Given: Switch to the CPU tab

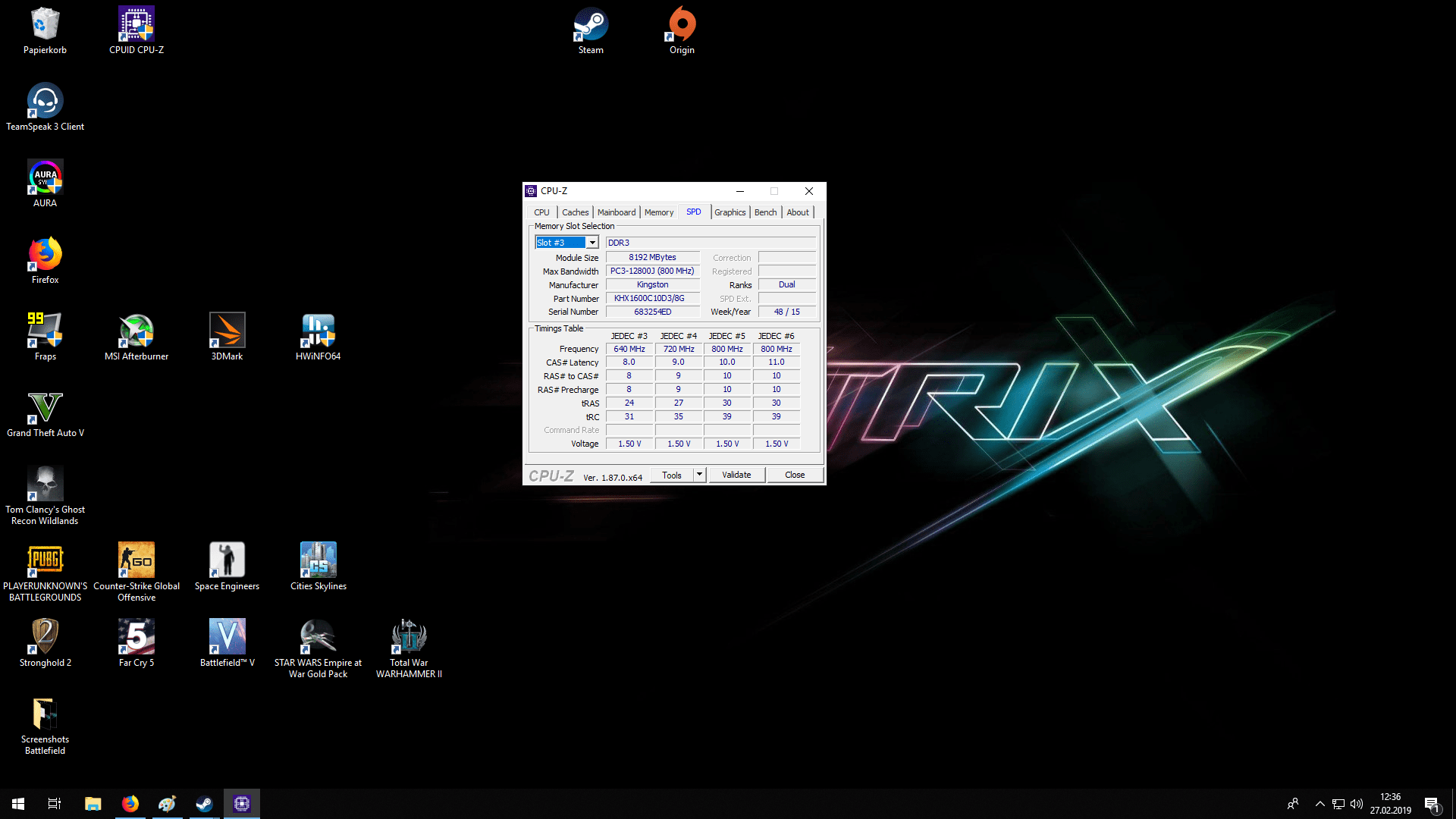Looking at the screenshot, I should [541, 212].
